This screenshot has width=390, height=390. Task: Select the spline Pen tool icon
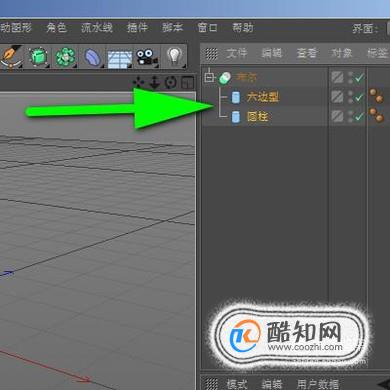tap(11, 57)
